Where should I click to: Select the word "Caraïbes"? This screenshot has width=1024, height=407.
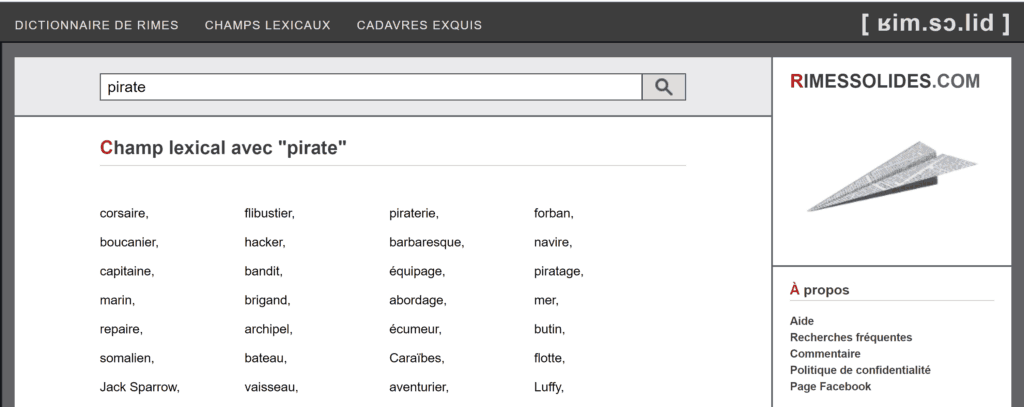(x=415, y=359)
